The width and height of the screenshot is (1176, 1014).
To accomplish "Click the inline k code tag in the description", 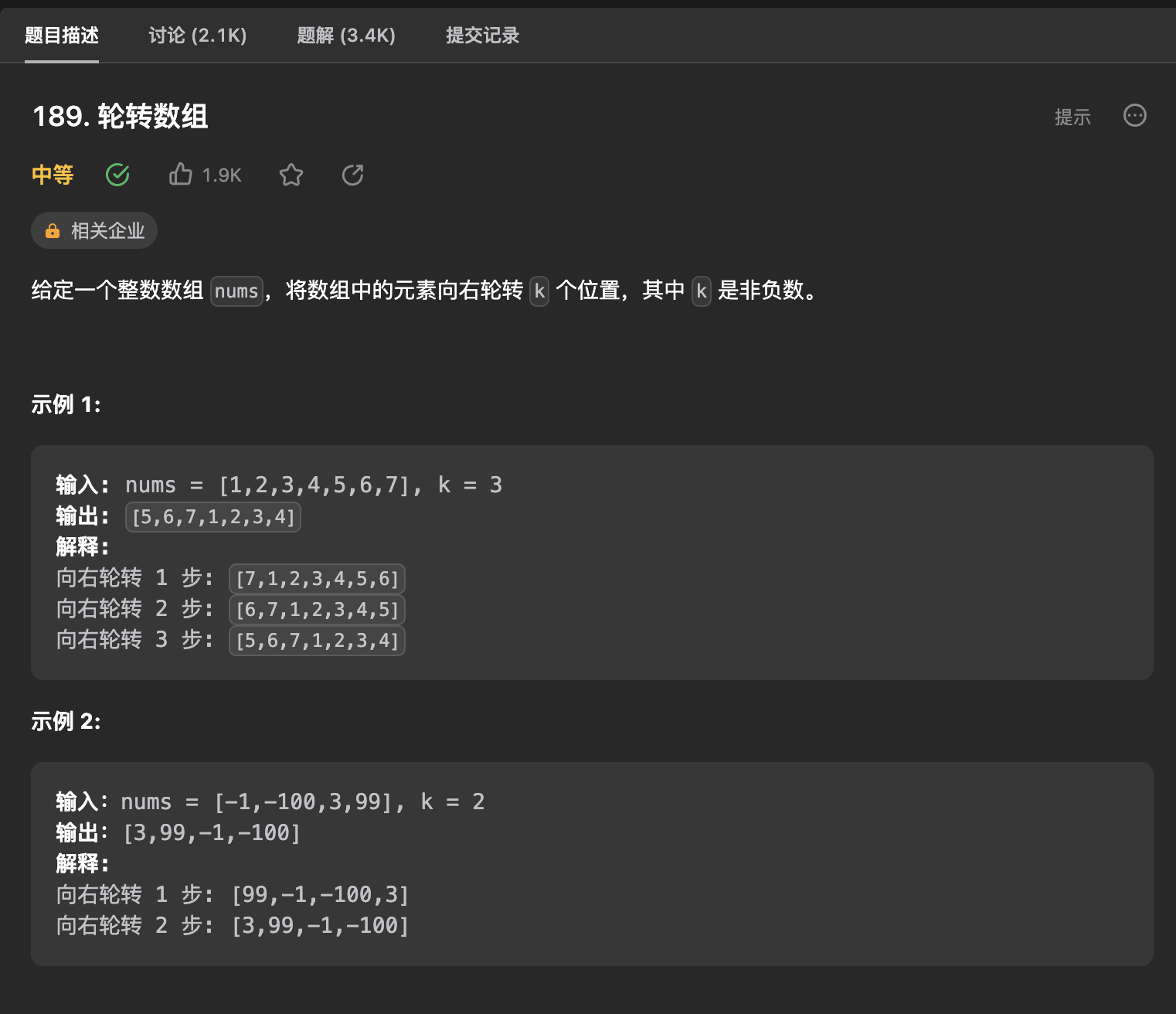I will pos(539,291).
